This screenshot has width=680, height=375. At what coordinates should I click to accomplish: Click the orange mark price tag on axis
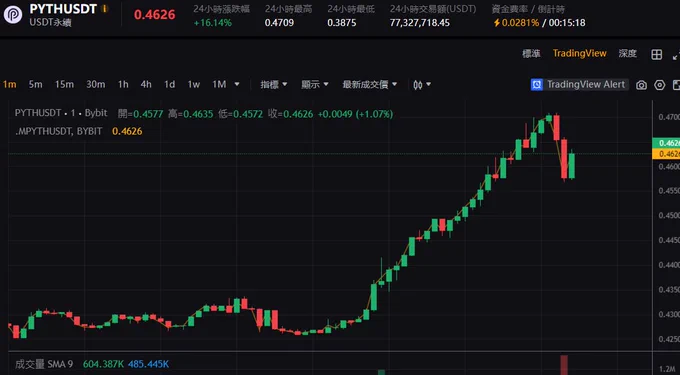666,153
